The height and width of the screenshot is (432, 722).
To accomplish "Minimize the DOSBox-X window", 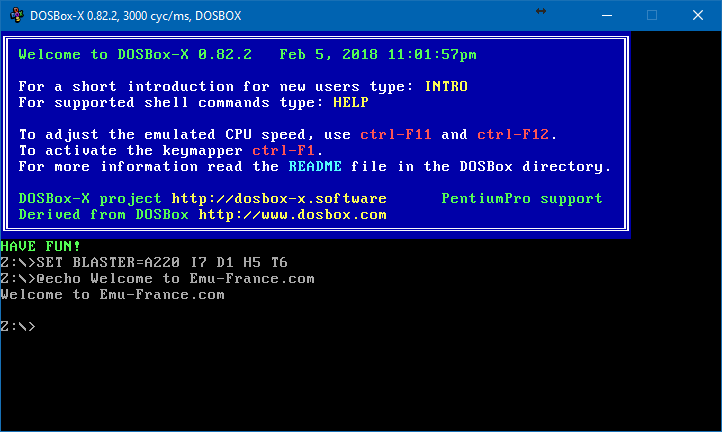I will click(607, 15).
